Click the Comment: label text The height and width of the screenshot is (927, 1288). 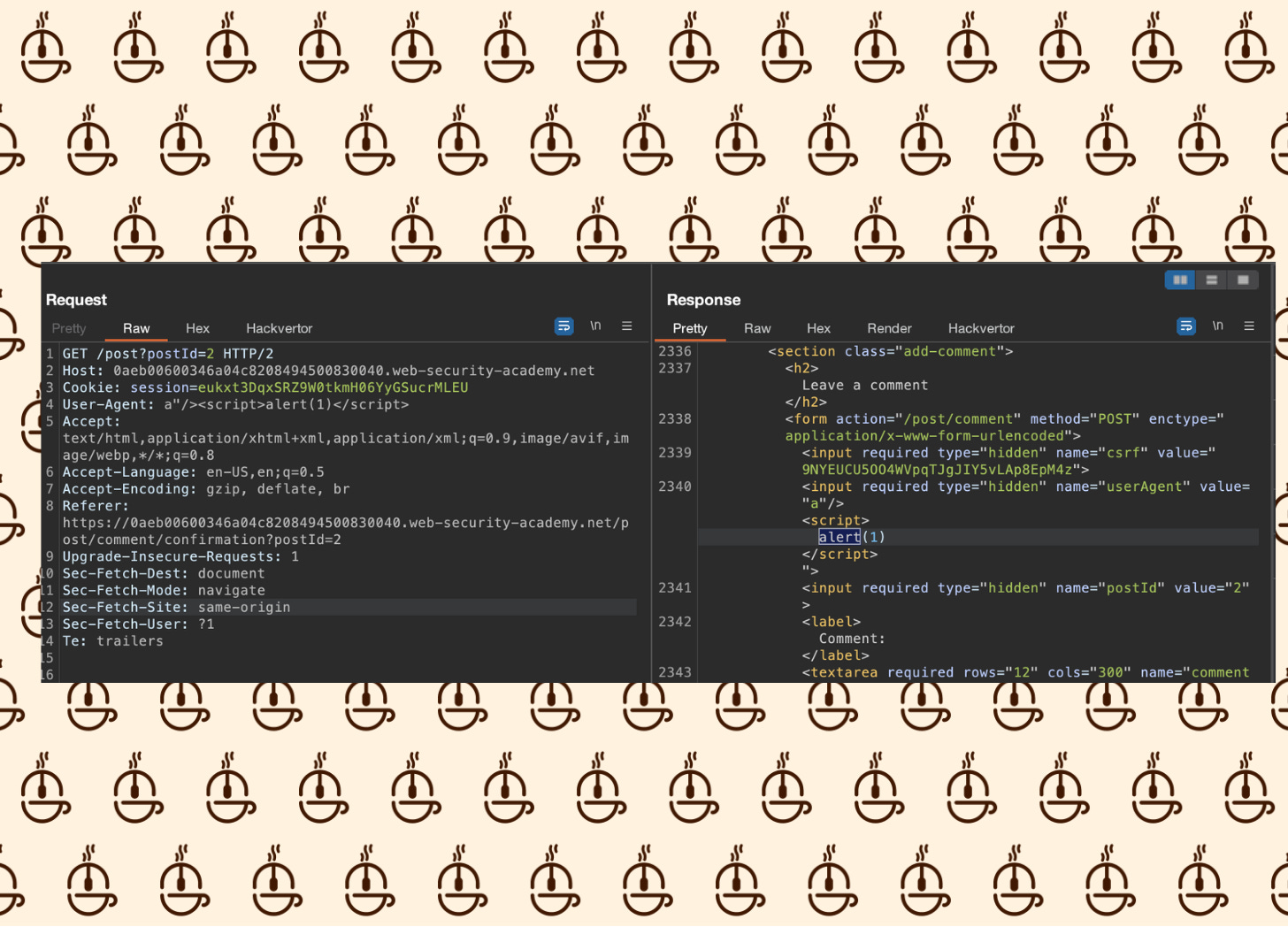coord(852,639)
